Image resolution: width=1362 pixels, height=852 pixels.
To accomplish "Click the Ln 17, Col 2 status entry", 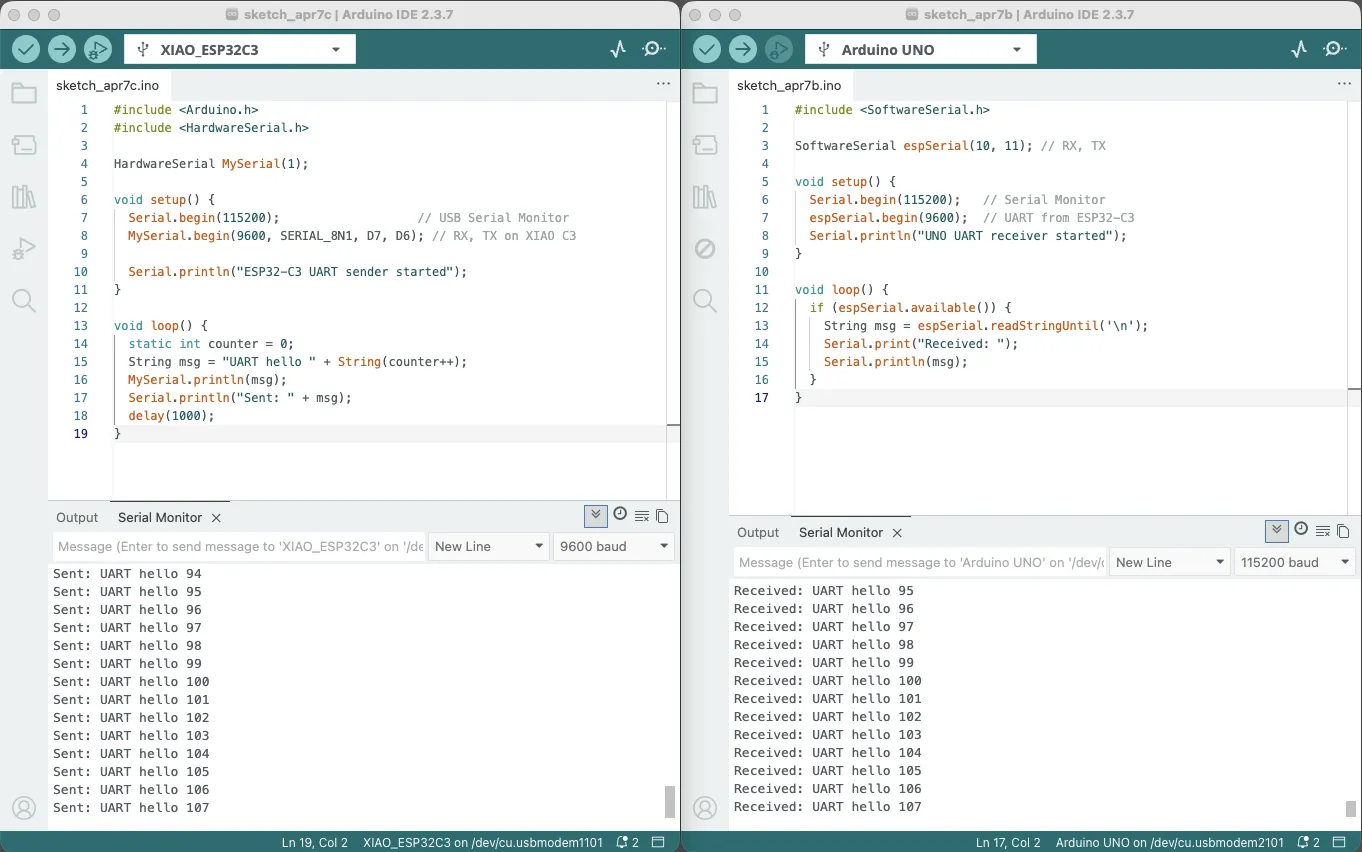I will coord(1008,843).
